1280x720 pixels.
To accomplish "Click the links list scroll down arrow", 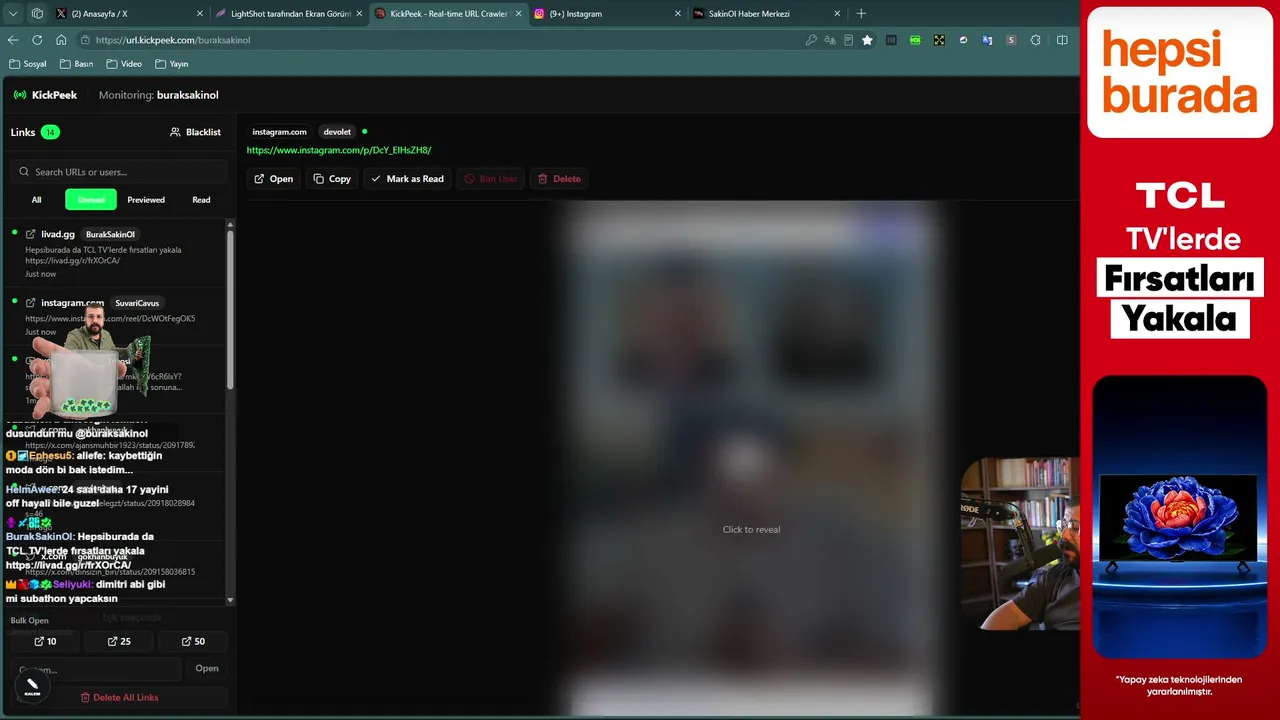I will (231, 600).
